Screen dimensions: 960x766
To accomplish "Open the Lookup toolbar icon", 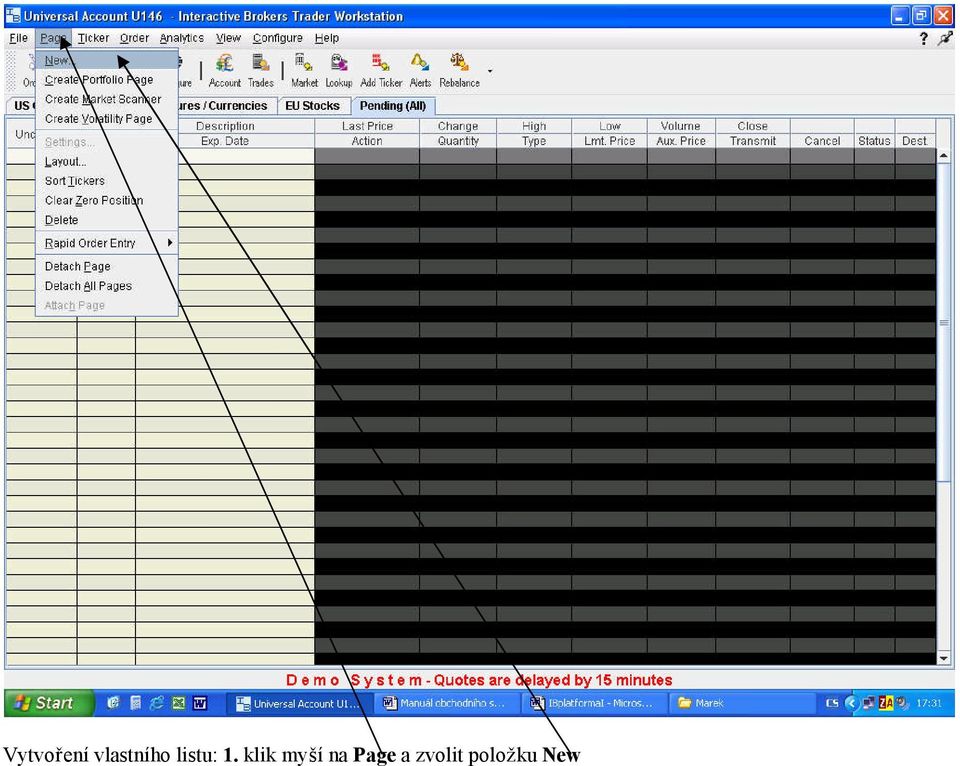I will [x=339, y=71].
